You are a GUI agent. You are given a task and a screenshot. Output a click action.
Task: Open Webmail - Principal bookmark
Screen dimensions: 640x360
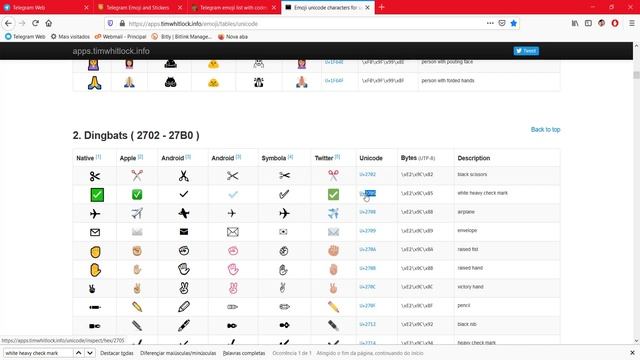tap(120, 37)
